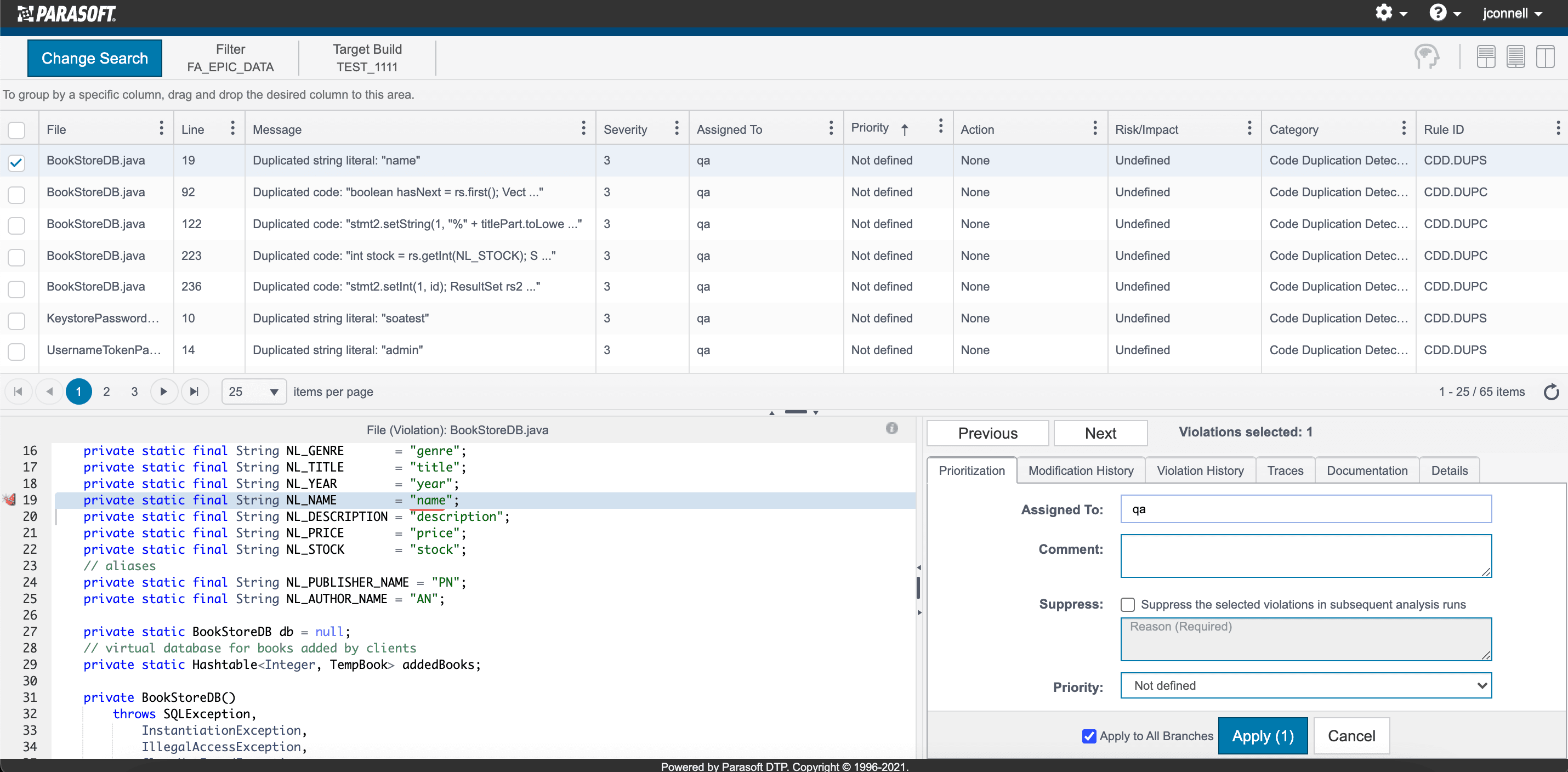The image size is (1568, 772).
Task: Open Assigned To column options menu
Action: pos(831,128)
